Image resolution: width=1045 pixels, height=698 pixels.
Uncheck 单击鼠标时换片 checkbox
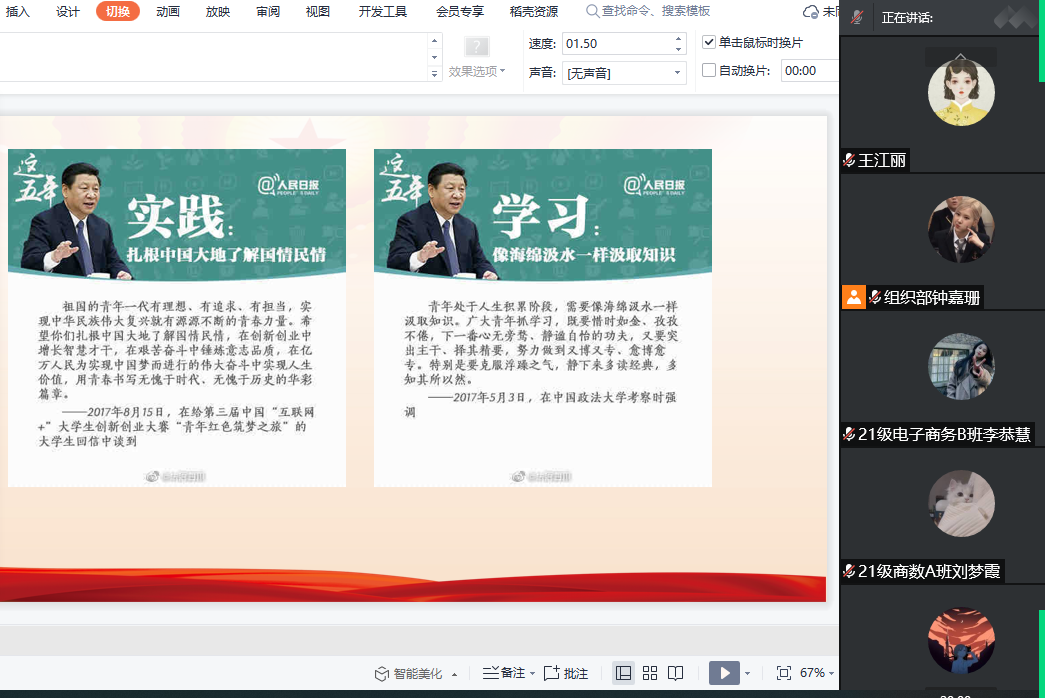(709, 43)
